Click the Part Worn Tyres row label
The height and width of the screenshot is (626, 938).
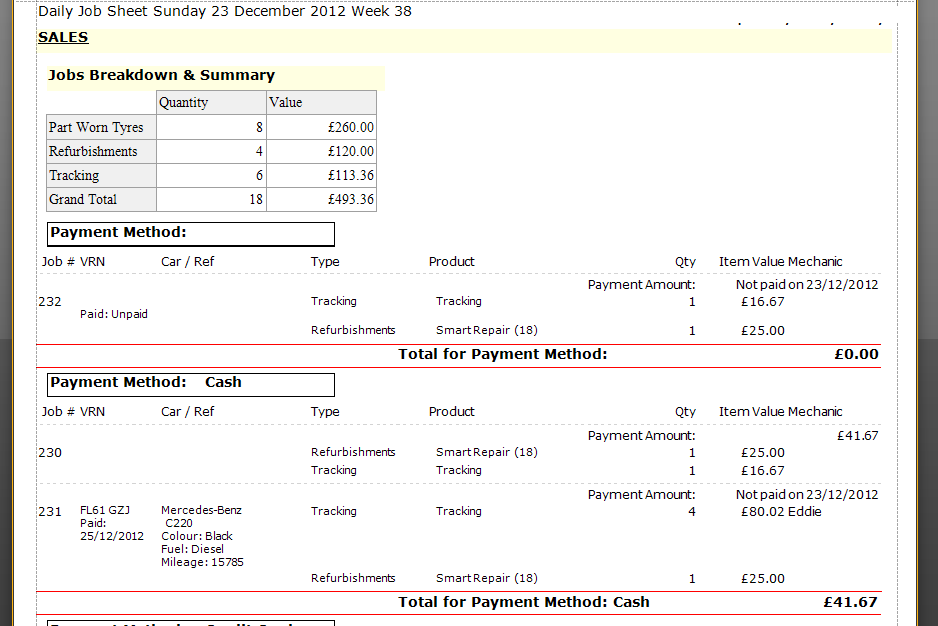96,127
